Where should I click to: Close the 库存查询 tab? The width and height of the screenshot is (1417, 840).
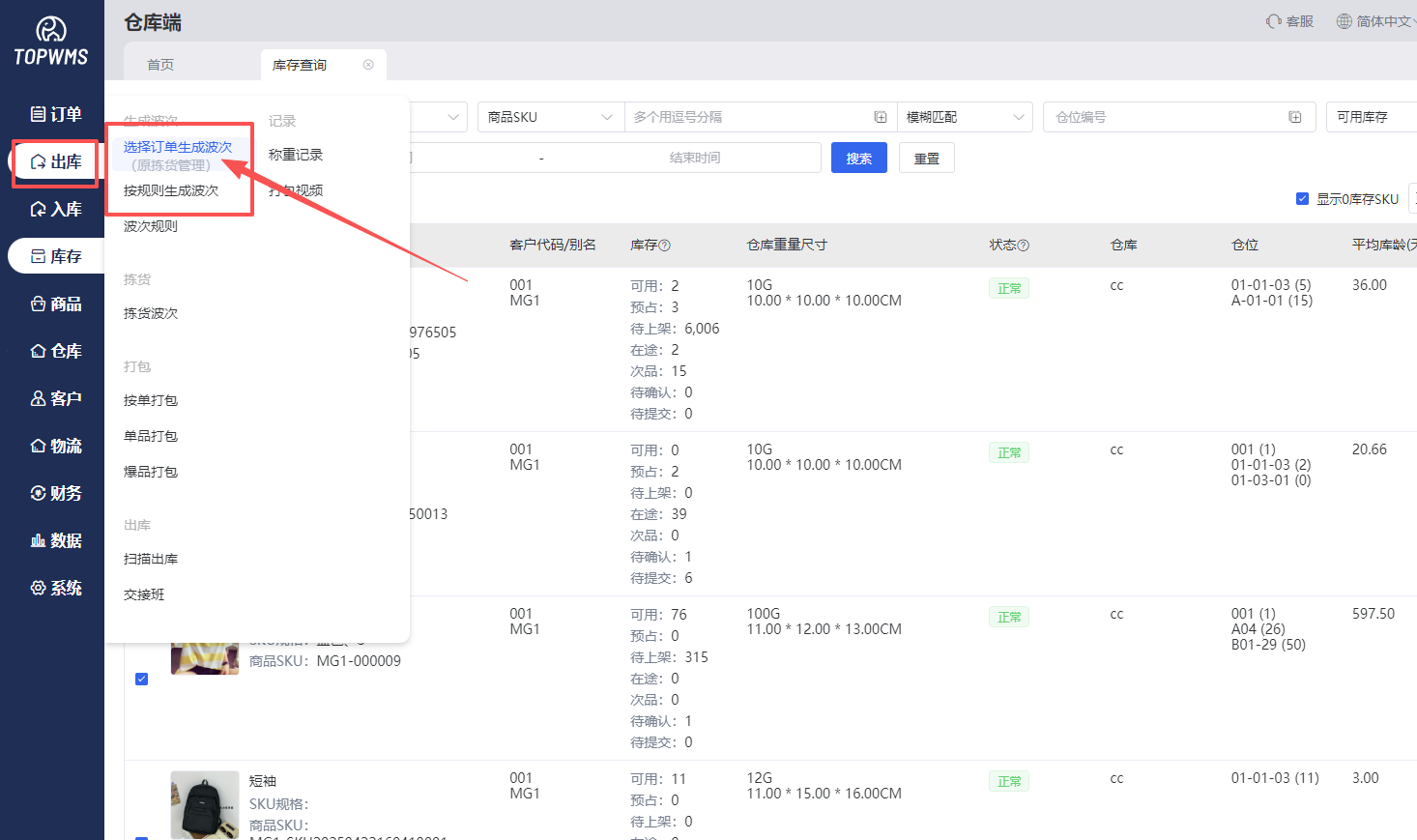coord(368,65)
